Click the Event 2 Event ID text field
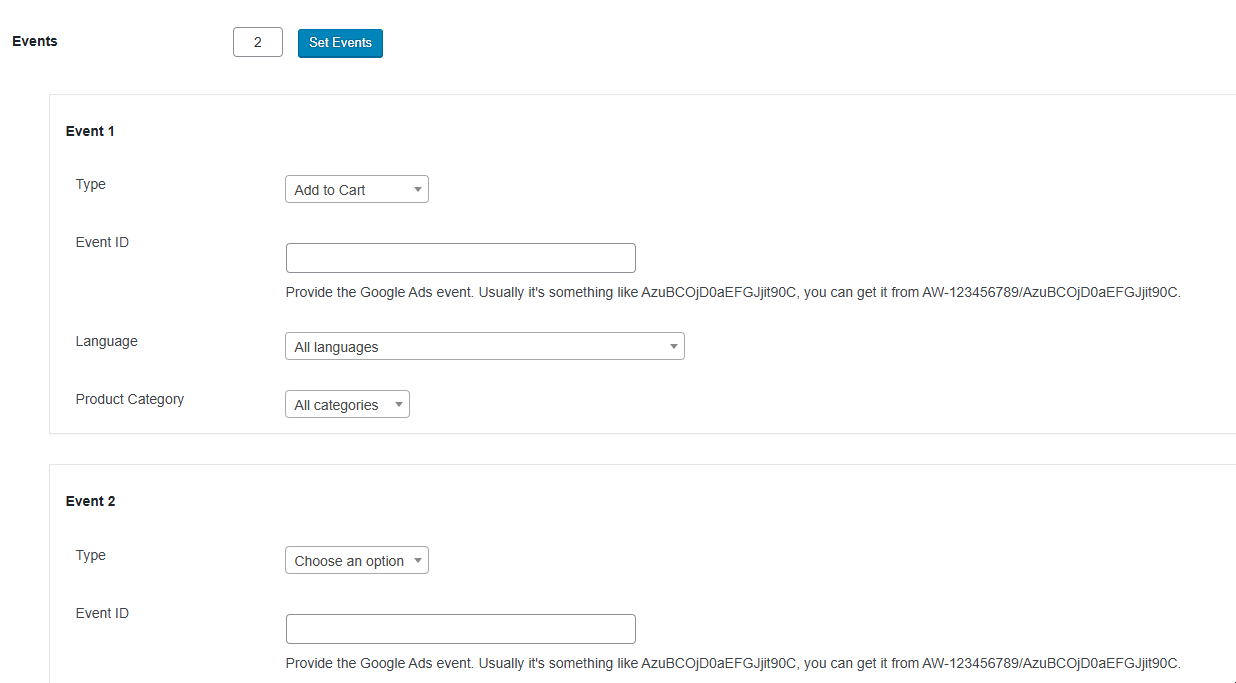 coord(460,629)
